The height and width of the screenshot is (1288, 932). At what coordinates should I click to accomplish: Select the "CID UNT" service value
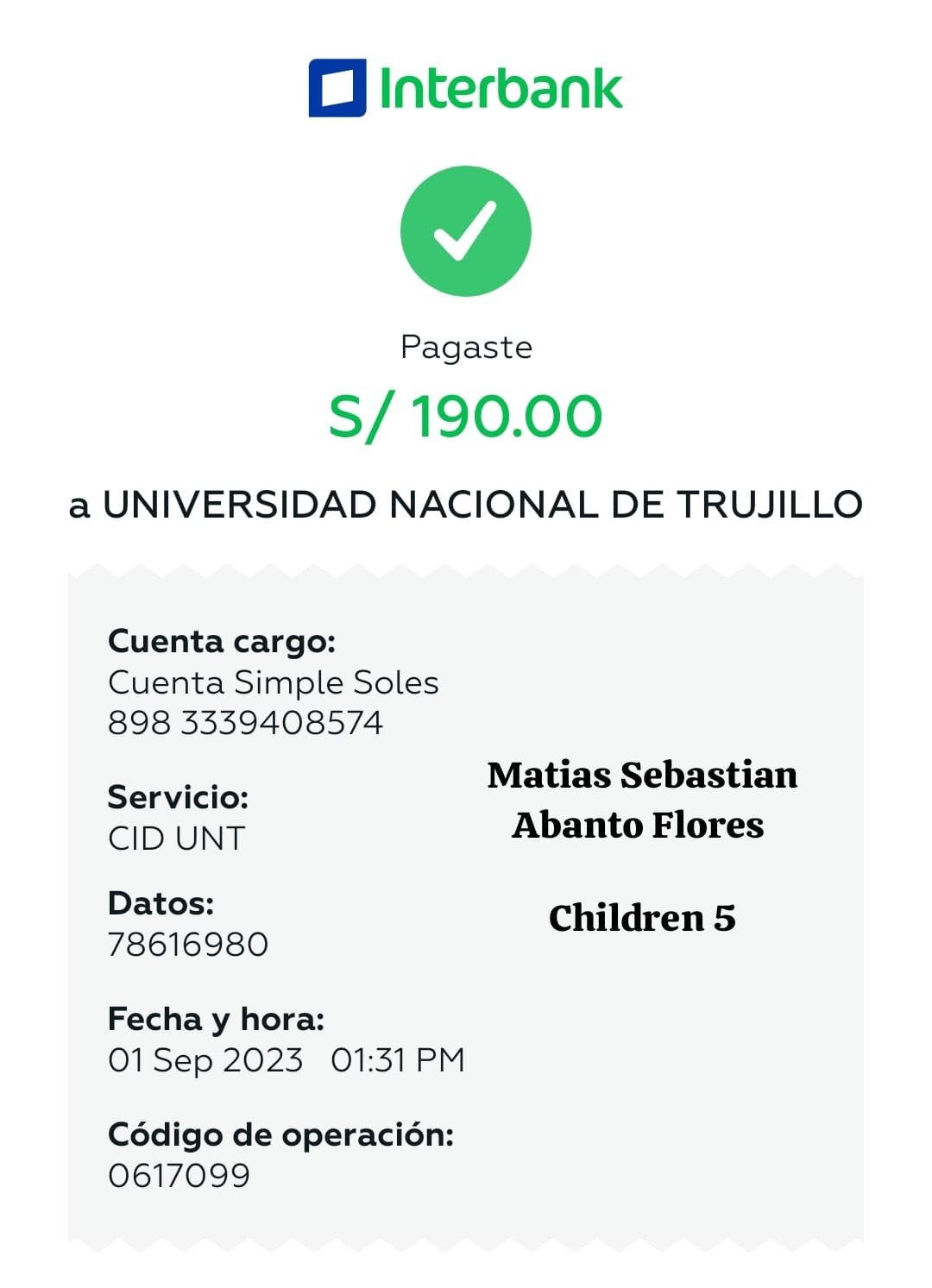(177, 838)
